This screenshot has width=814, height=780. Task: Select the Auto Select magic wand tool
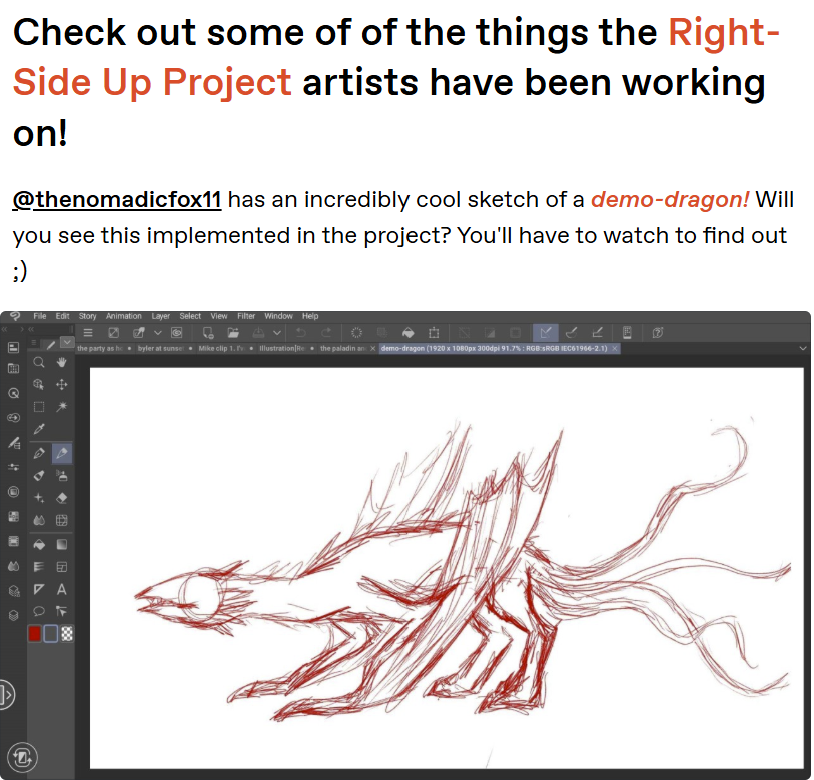[61, 407]
